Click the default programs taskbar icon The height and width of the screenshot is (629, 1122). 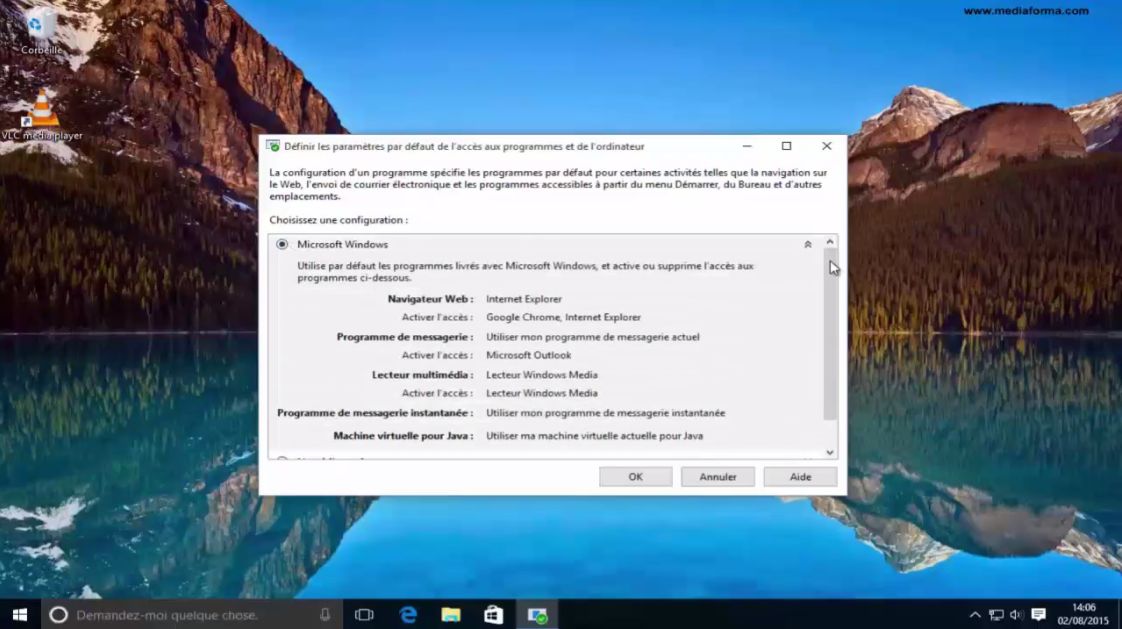click(537, 615)
